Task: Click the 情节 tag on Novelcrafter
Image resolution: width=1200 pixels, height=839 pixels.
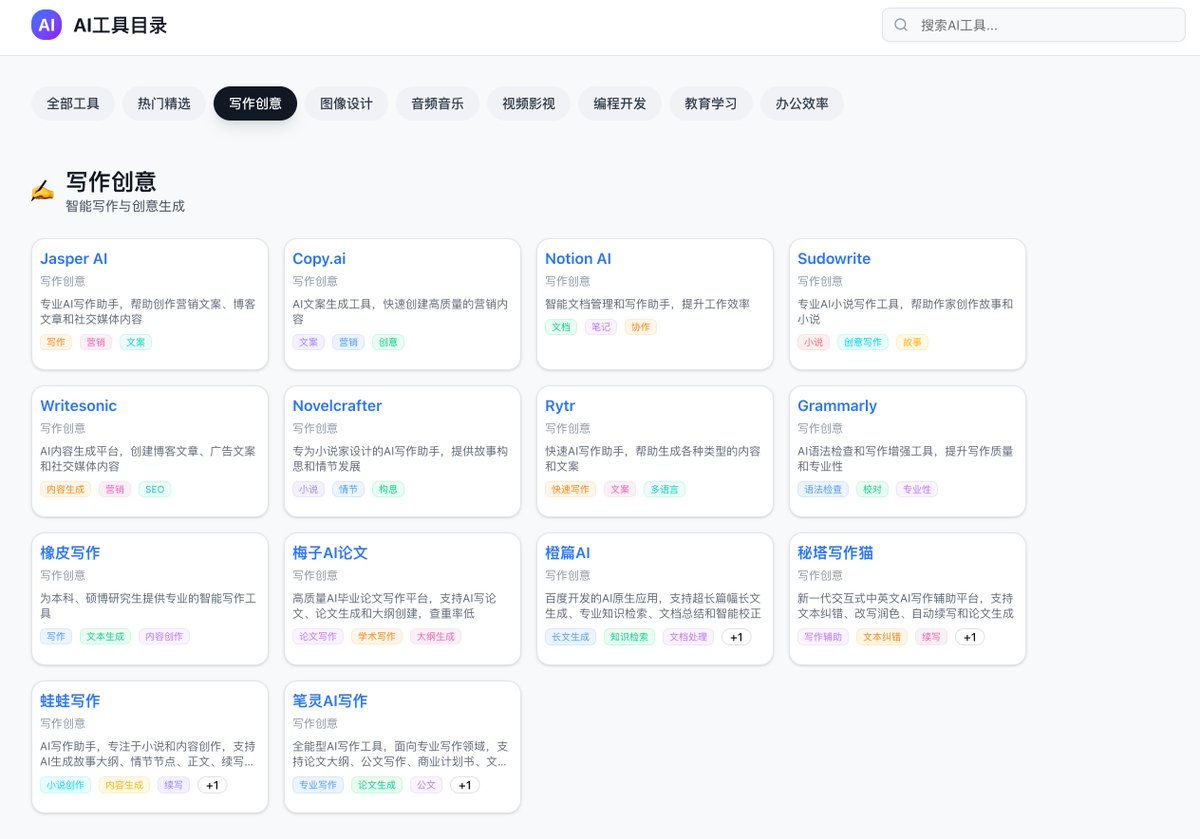Action: pos(348,490)
